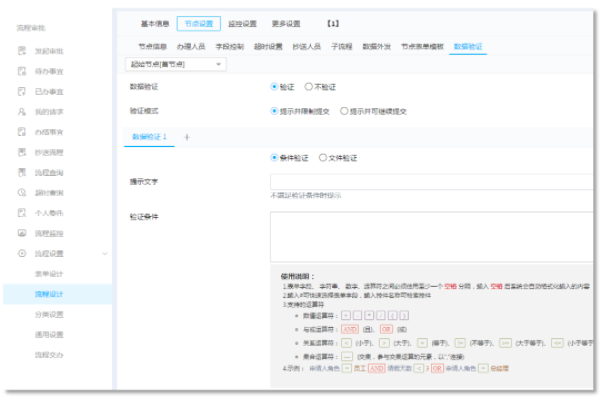Screen dimensions: 602x398
Task: Click the AND operator box in 与或运算符 row
Action: click(x=349, y=329)
